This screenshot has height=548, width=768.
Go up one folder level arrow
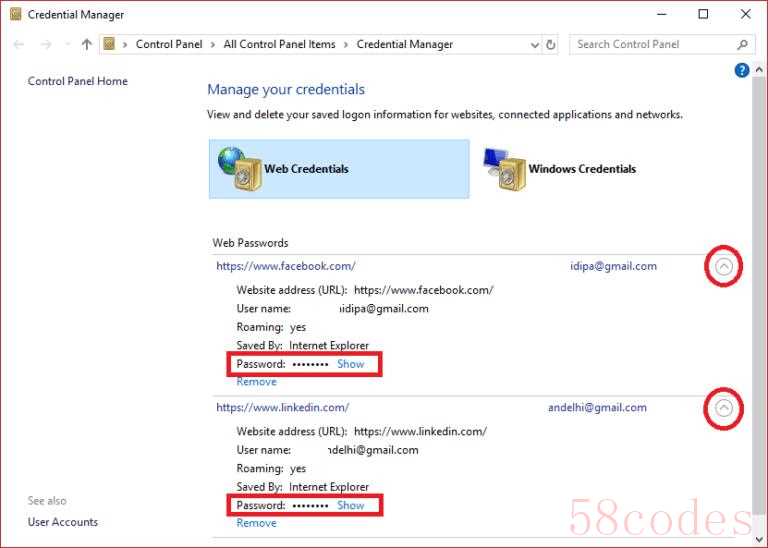87,45
